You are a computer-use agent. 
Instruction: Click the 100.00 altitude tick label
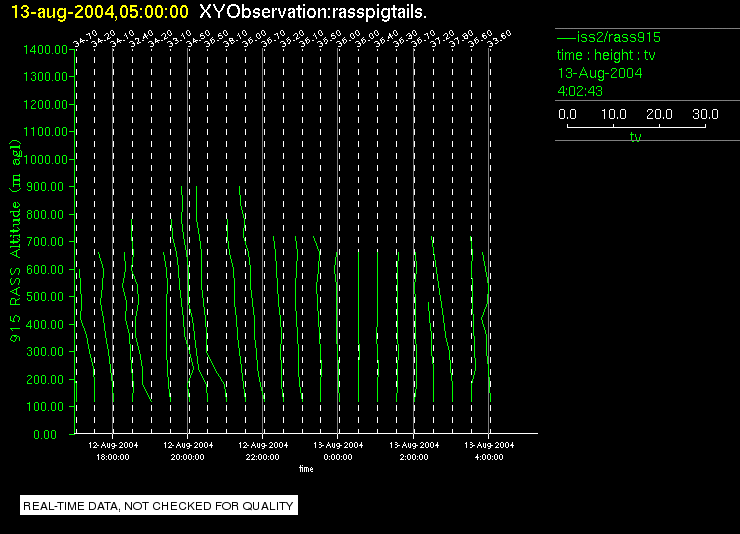(x=45, y=407)
